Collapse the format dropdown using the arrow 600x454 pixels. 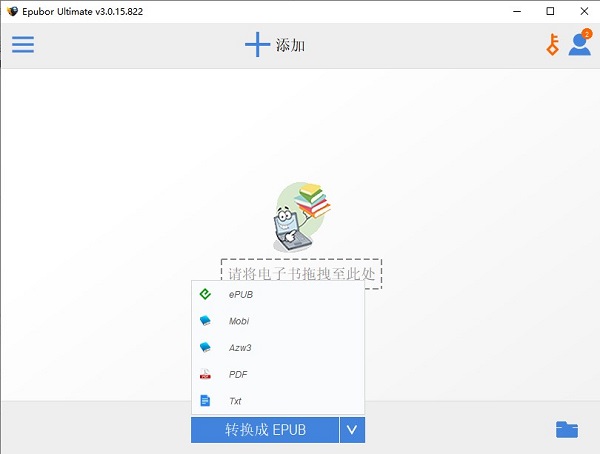point(352,430)
